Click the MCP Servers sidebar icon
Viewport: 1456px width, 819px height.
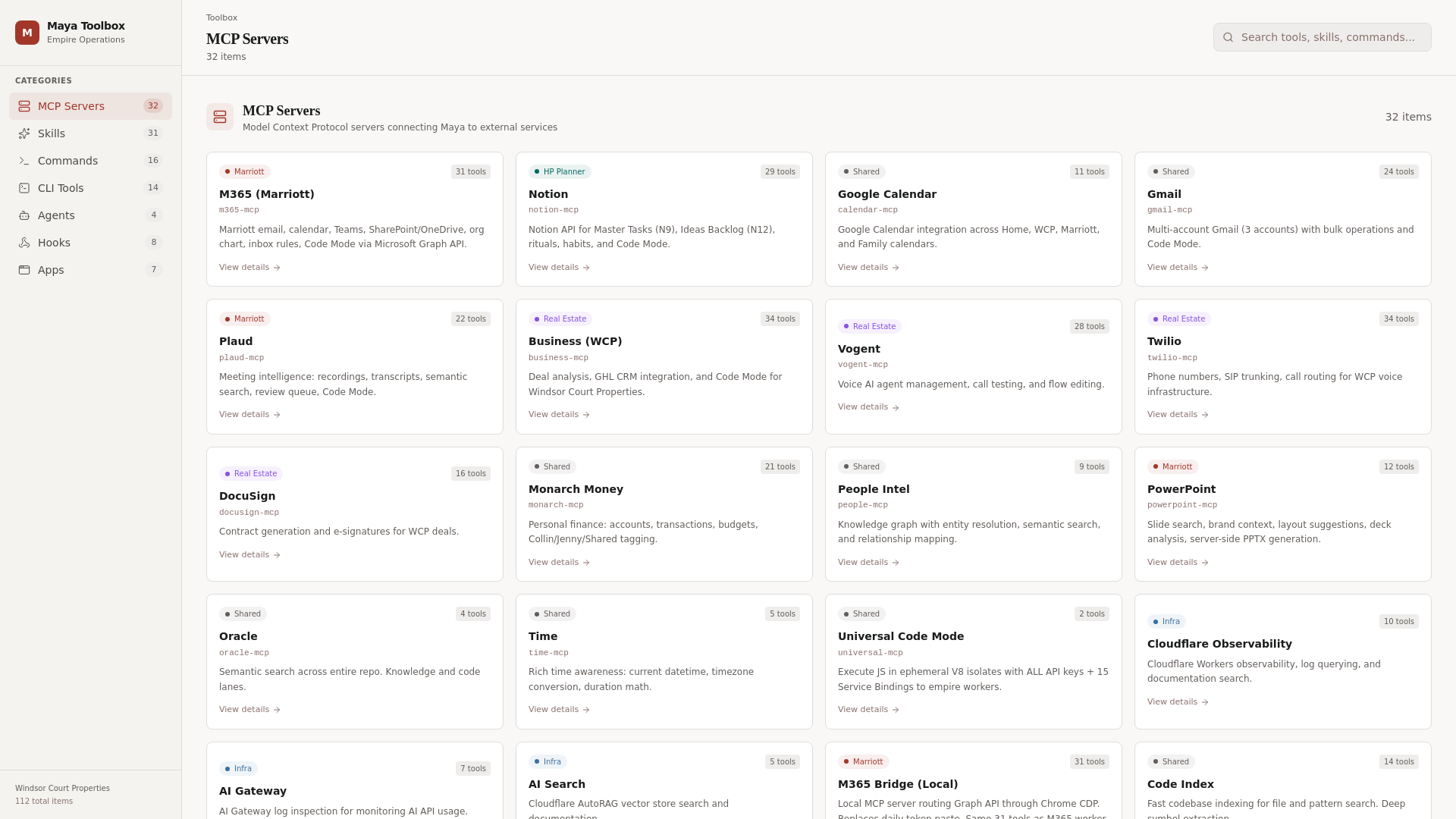(x=24, y=106)
